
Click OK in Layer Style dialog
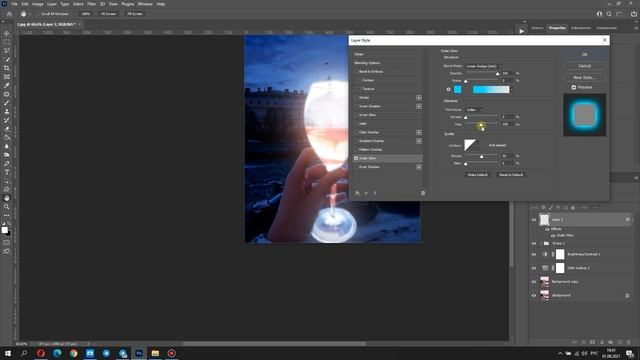tap(584, 54)
